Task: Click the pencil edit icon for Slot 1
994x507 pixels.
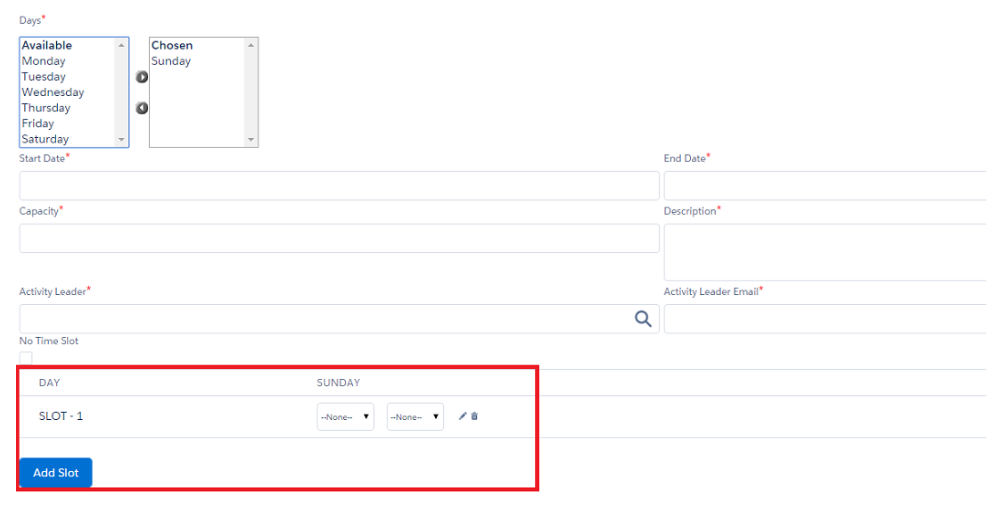Action: click(462, 416)
